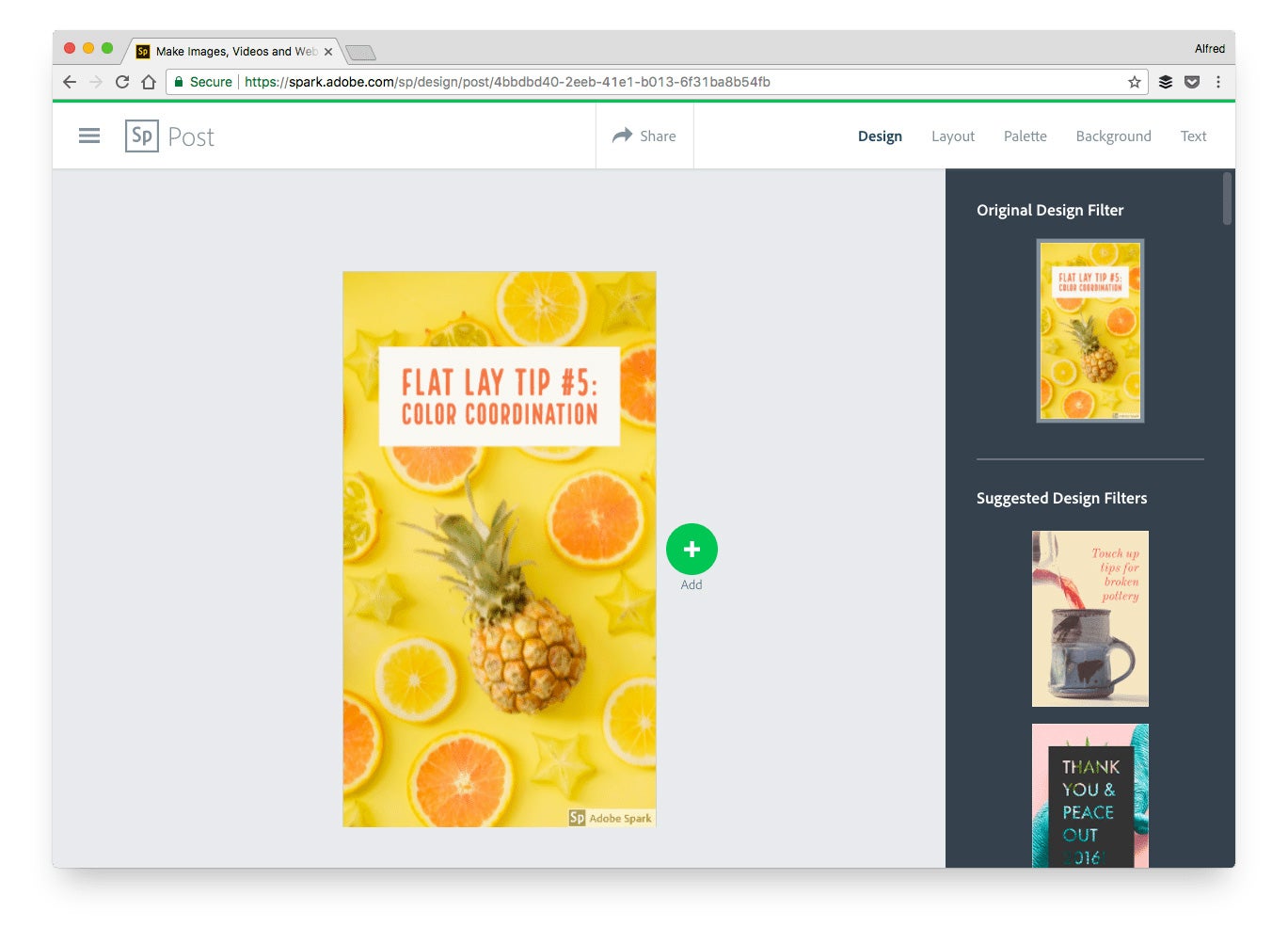Screen dimensions: 1288x943
Task: Click the Share button
Action: (644, 136)
